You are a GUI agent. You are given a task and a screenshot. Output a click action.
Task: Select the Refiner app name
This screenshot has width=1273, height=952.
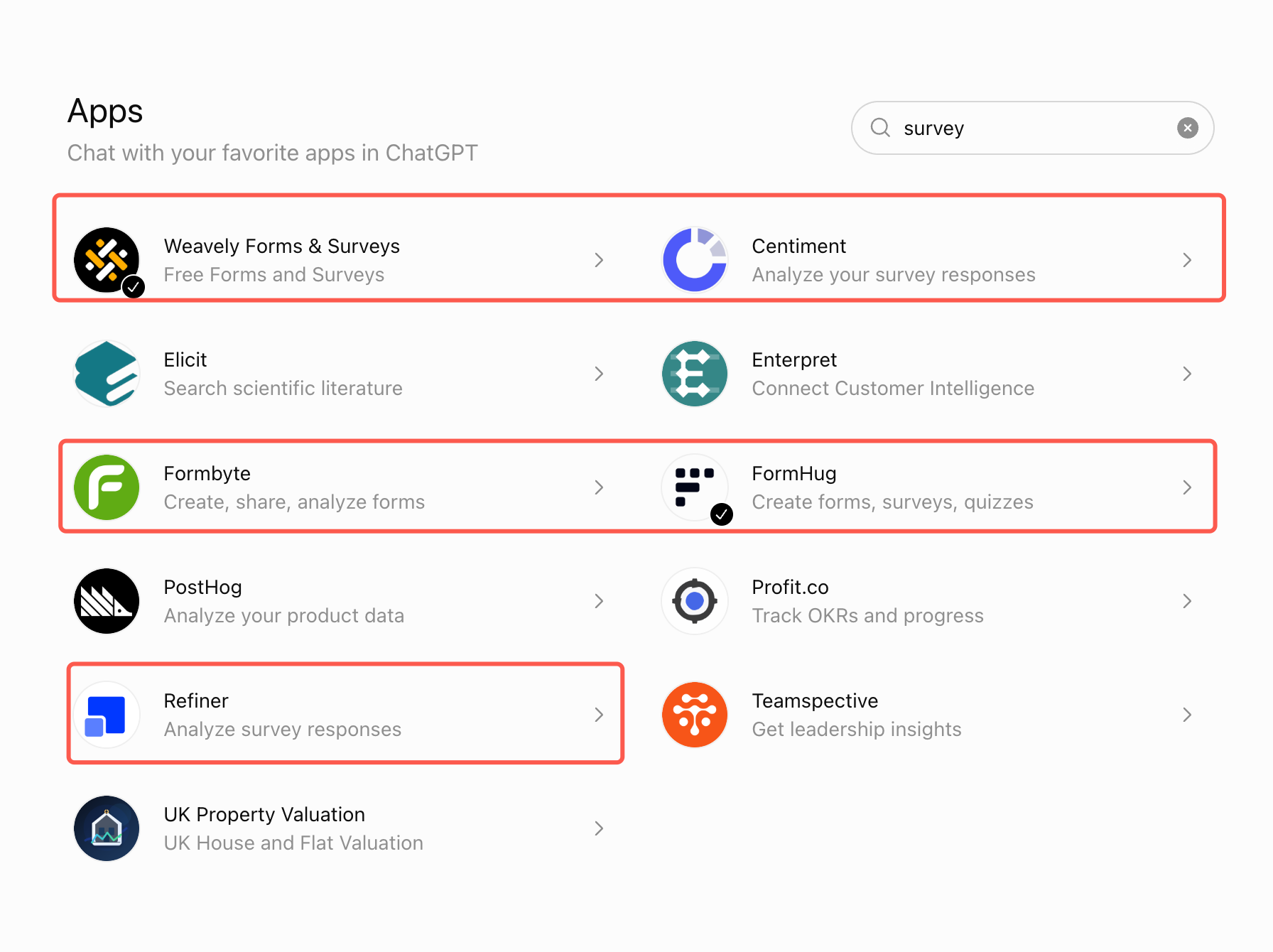[196, 701]
